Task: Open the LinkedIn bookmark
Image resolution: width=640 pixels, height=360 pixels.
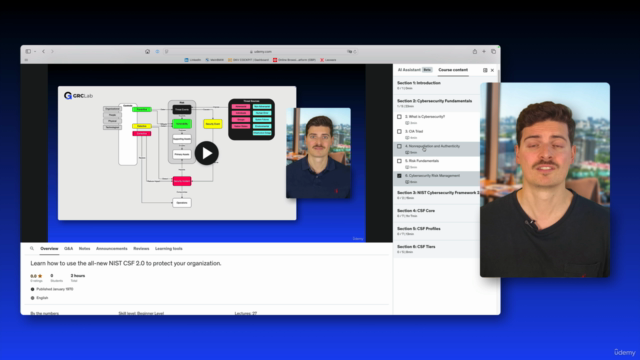Action: (x=193, y=60)
